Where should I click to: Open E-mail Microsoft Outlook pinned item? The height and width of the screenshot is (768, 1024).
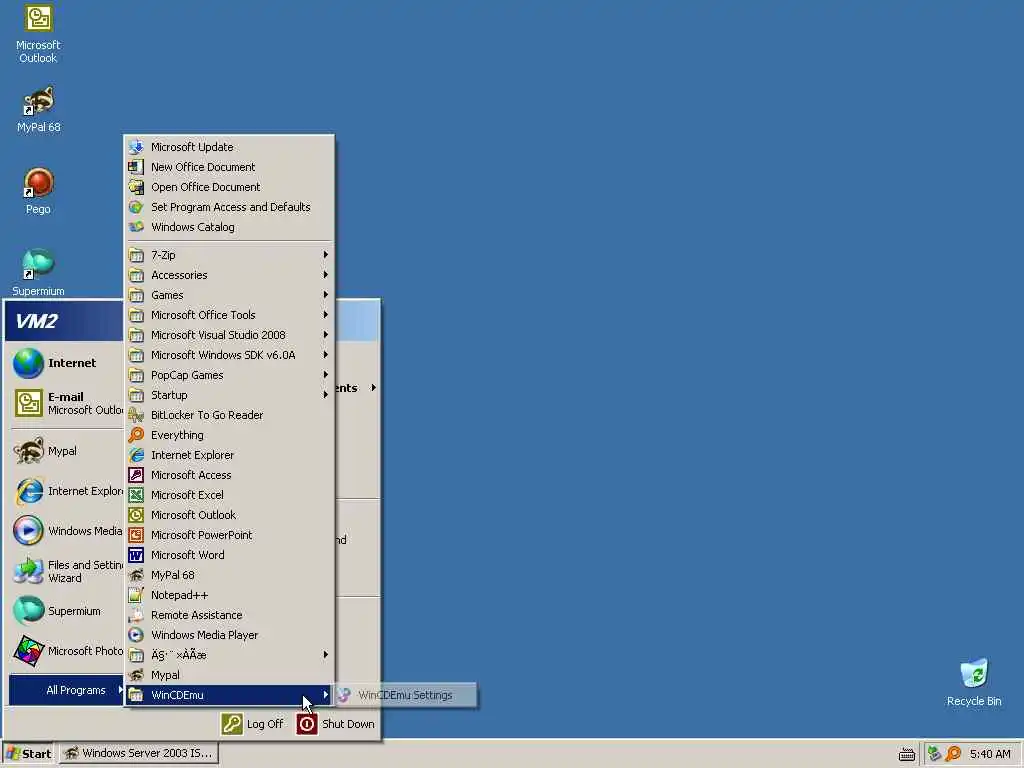65,403
